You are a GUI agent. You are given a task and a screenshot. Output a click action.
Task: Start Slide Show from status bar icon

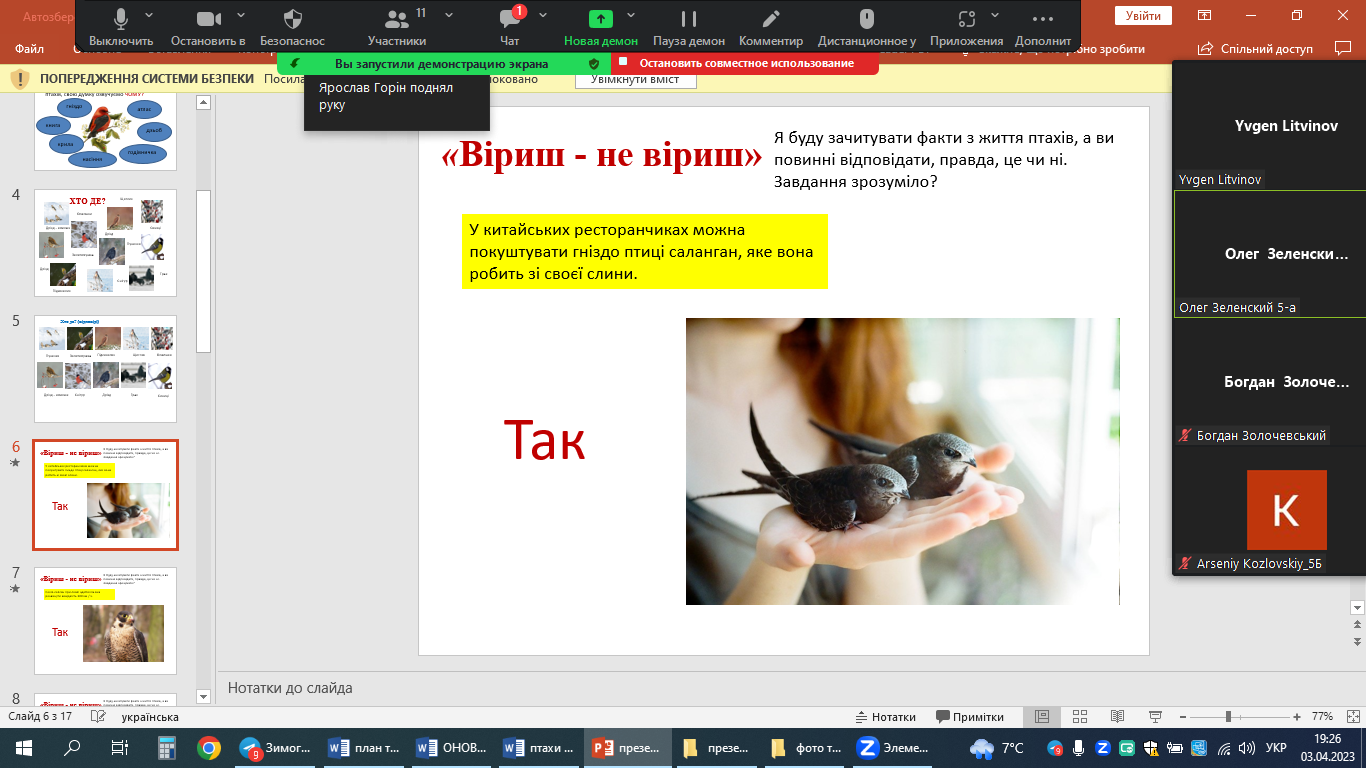tap(1155, 717)
